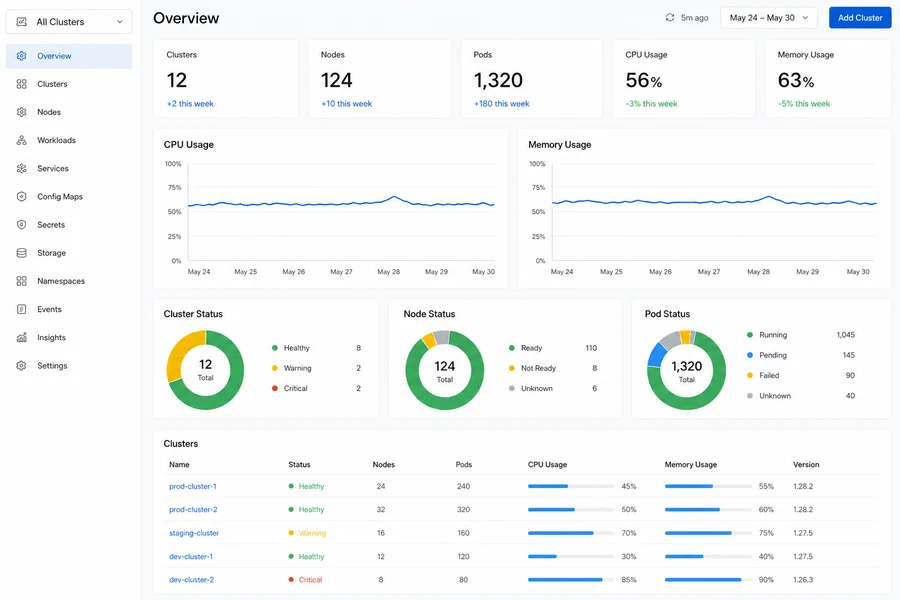This screenshot has height=600, width=900.
Task: Click the Add Cluster button
Action: tap(860, 18)
